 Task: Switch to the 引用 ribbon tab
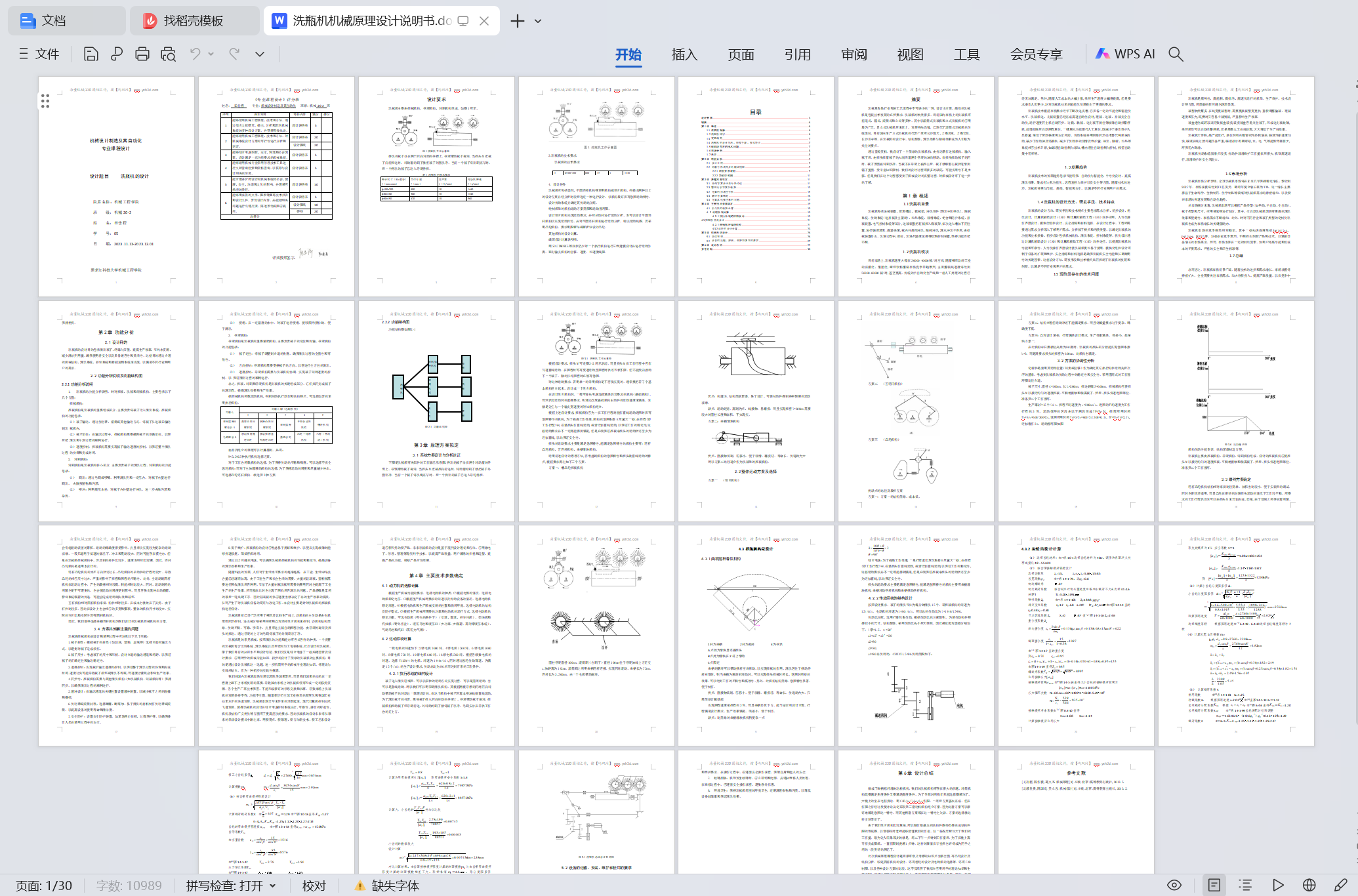tap(797, 54)
